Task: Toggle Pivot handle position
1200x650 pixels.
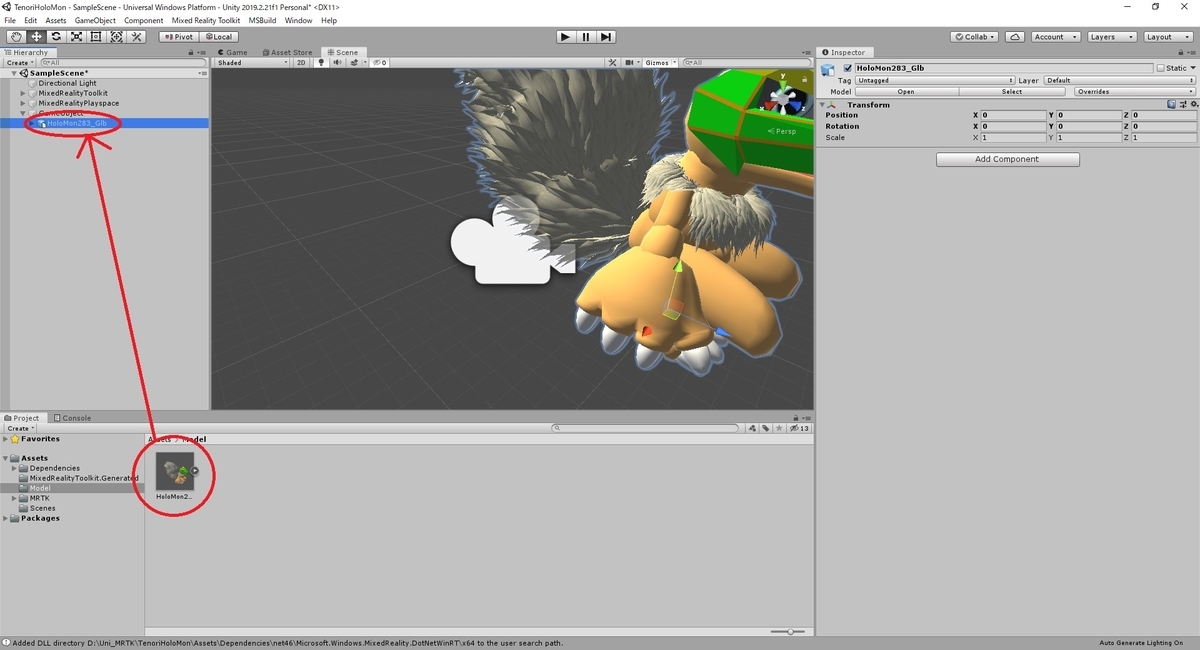Action: (x=178, y=37)
